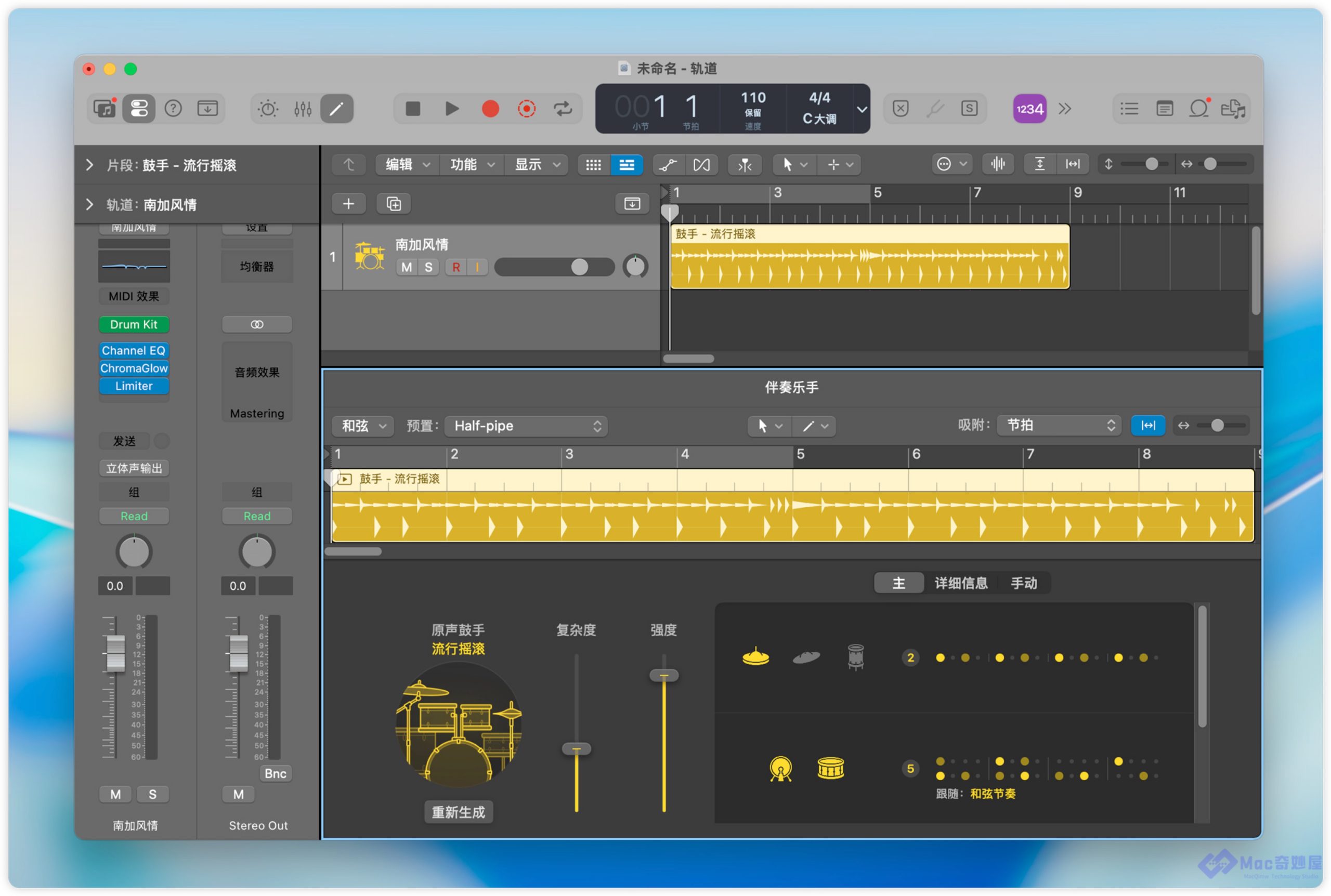The image size is (1331, 896).
Task: Toggle Cycle loop mode
Action: (x=563, y=109)
